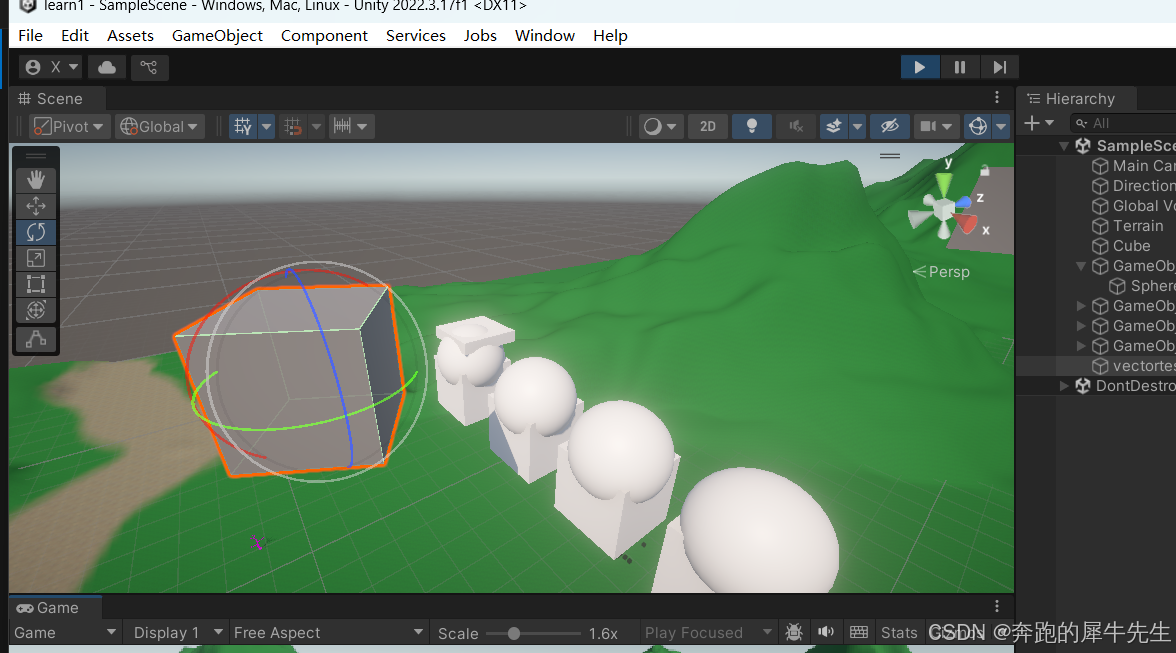The width and height of the screenshot is (1176, 653).
Task: Toggle Gizmos in the Scene view
Action: [977, 126]
